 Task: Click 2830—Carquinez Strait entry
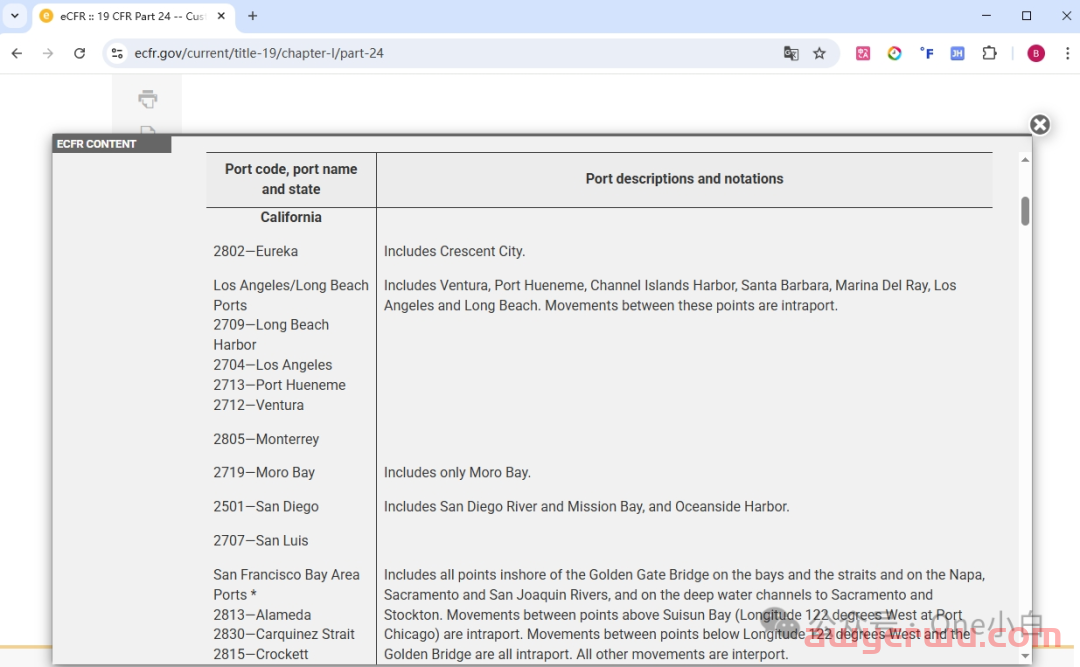click(x=284, y=634)
